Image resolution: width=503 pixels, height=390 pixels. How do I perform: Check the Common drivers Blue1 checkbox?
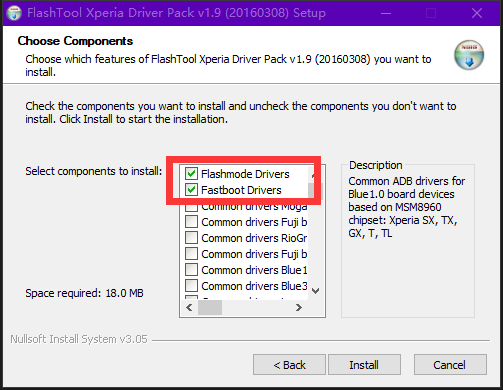191,270
